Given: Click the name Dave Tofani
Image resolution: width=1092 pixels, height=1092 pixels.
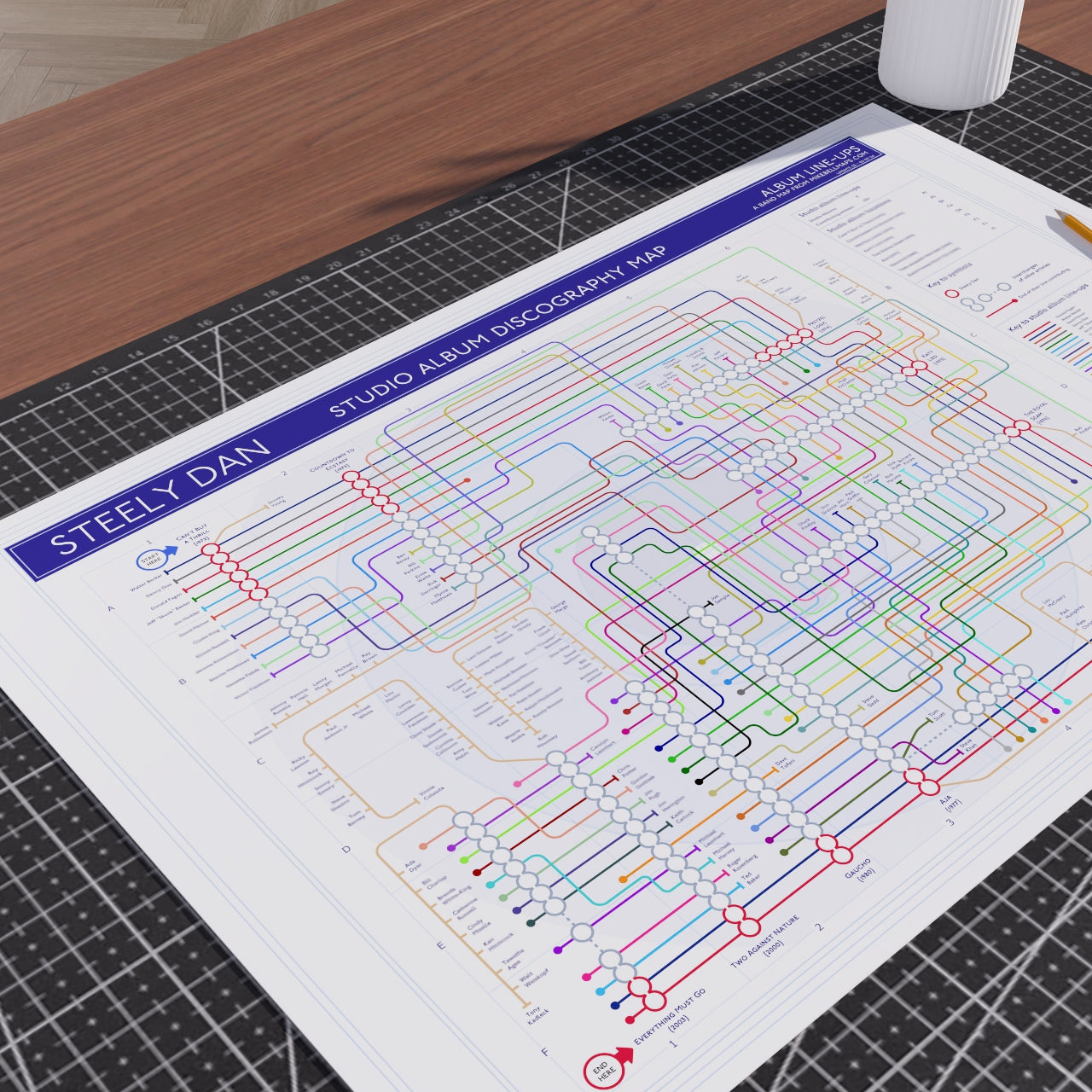Looking at the screenshot, I should (785, 762).
